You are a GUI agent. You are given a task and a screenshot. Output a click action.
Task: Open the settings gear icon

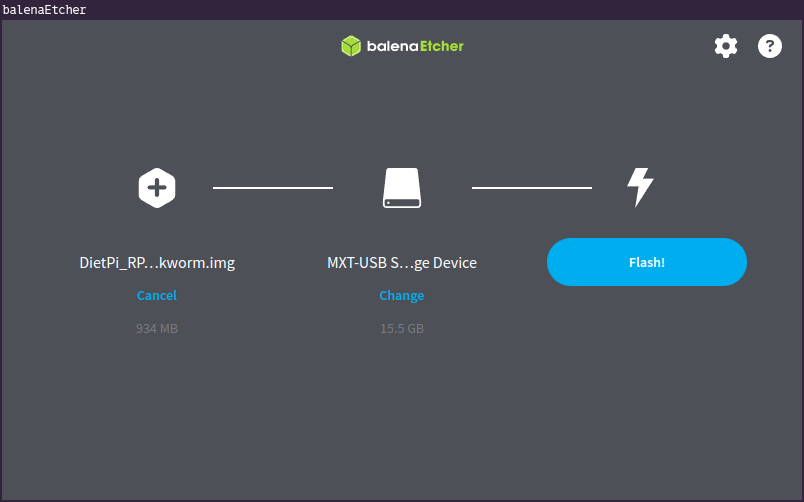pyautogui.click(x=725, y=46)
